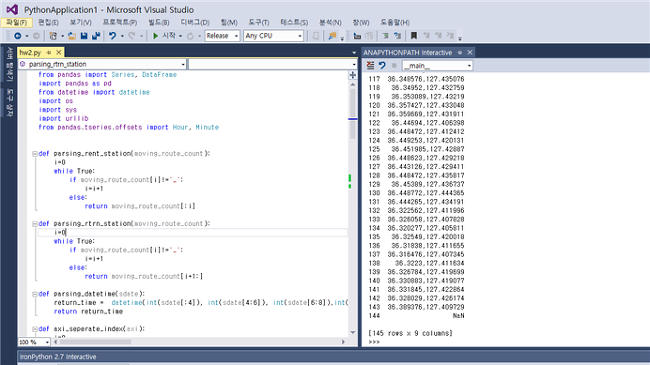
Task: Click the bookmark icon in toolbar
Action: point(413,36)
